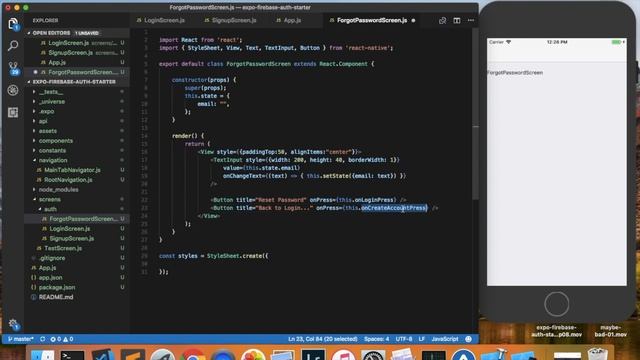This screenshot has height=360, width=640.
Task: Change language mode JavaScript in status bar
Action: tap(445, 339)
